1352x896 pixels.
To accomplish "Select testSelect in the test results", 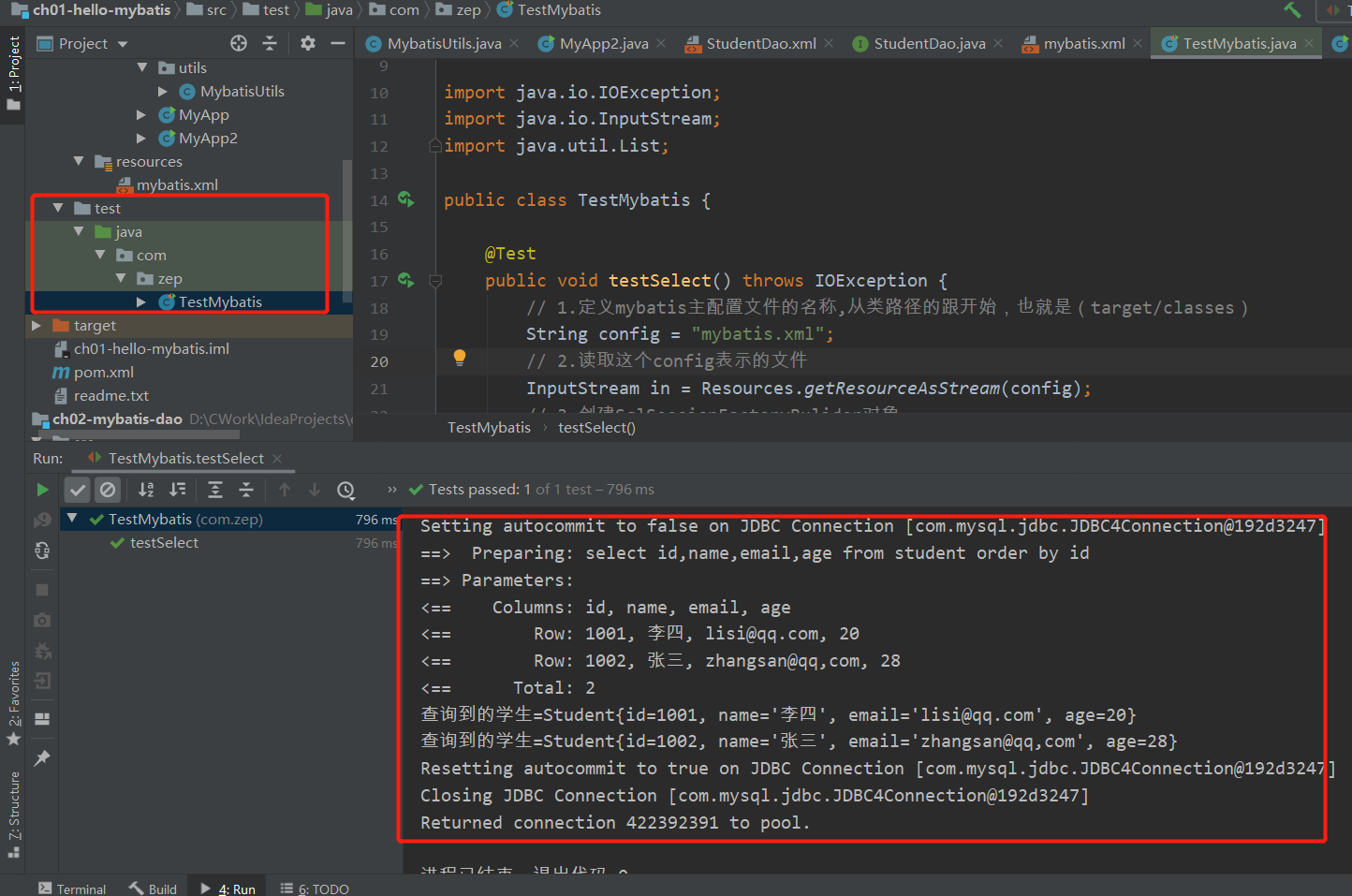I will coord(164,542).
